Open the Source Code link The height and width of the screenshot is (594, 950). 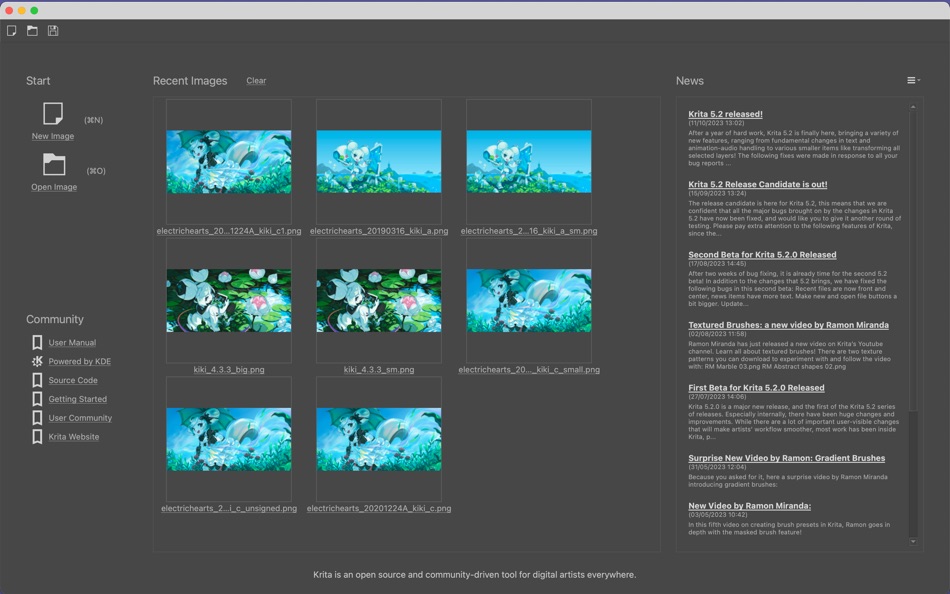pyautogui.click(x=73, y=380)
